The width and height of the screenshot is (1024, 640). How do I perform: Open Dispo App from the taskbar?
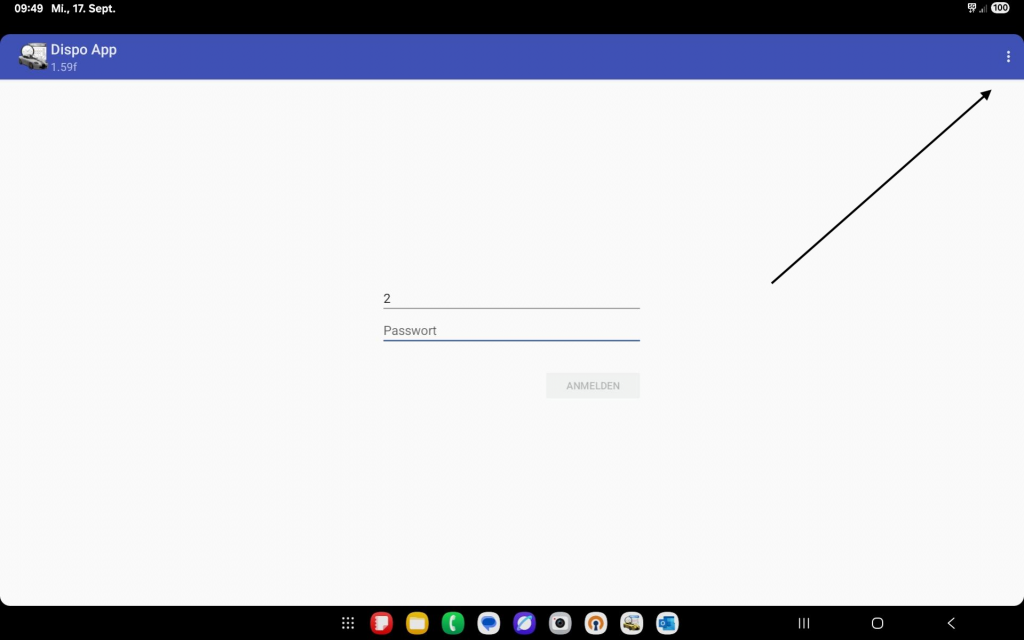click(631, 623)
